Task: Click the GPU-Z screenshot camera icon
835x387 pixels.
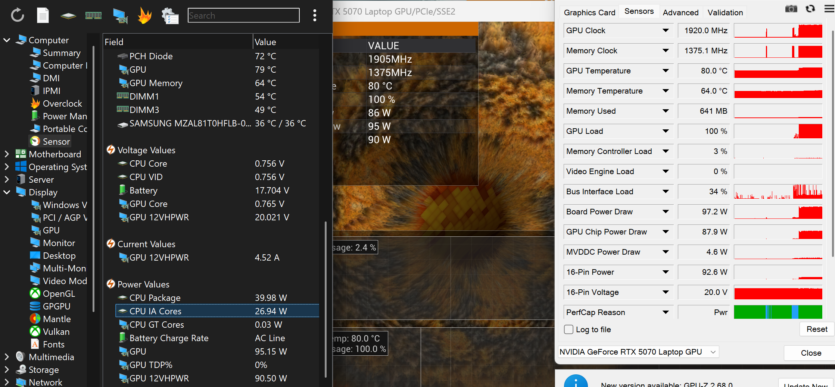Action: point(792,9)
